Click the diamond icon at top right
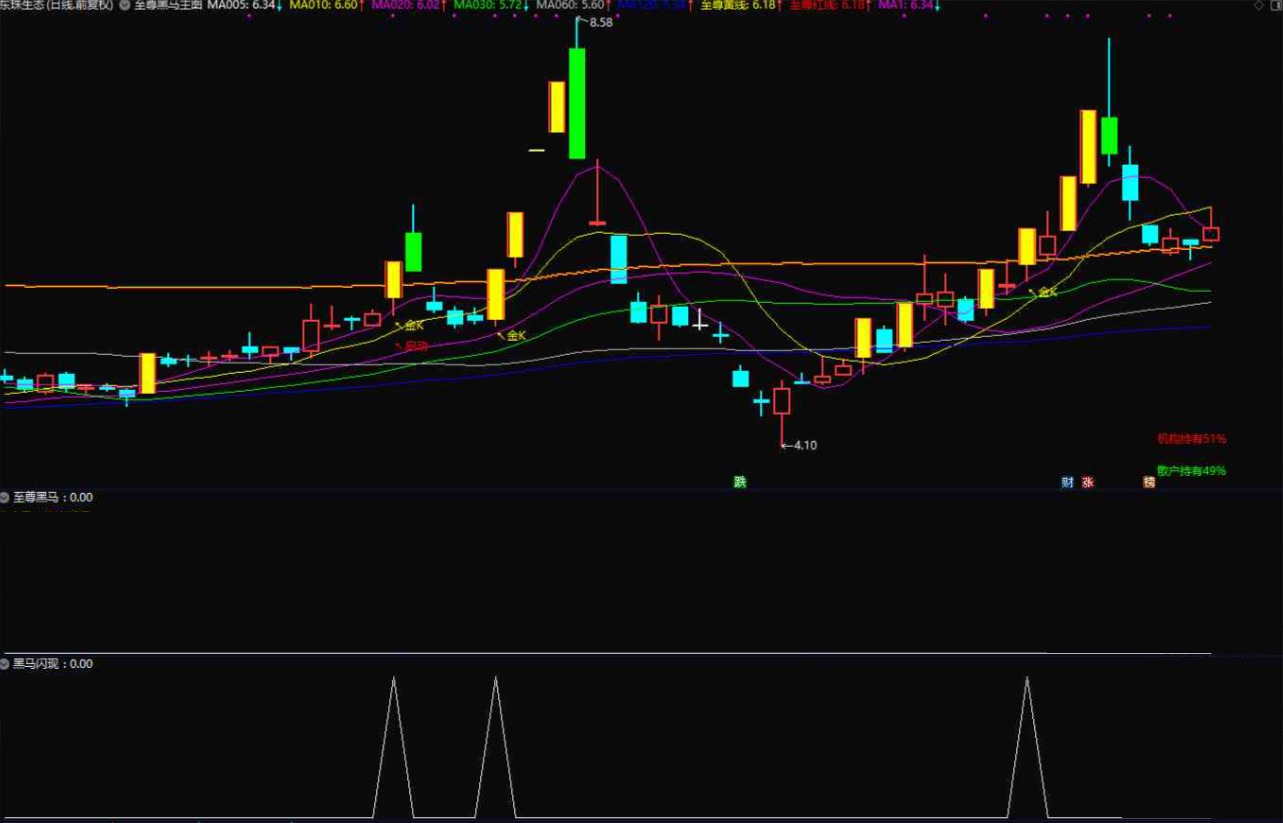This screenshot has width=1283, height=823. coord(1260,6)
